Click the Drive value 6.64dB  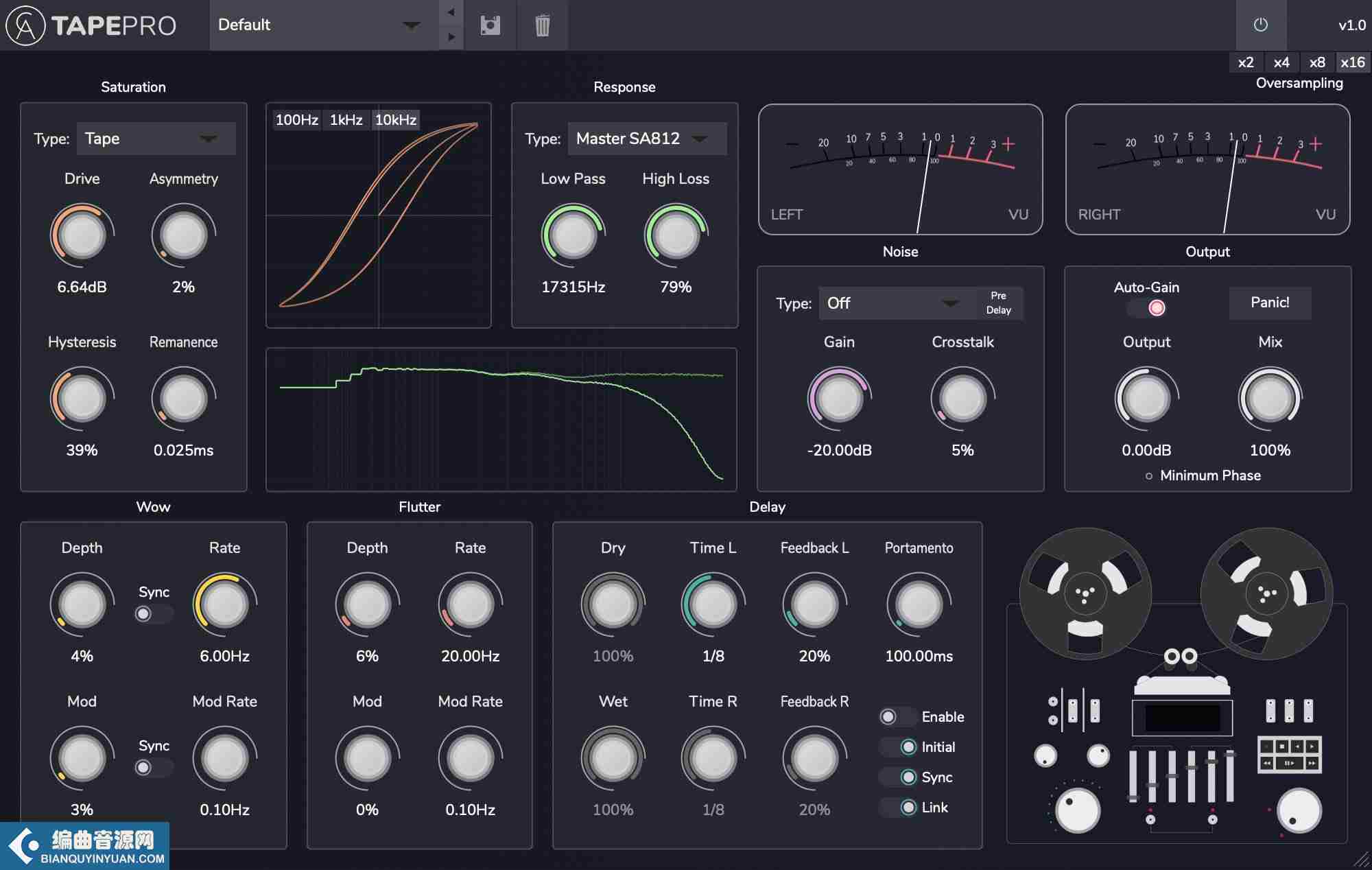[82, 287]
